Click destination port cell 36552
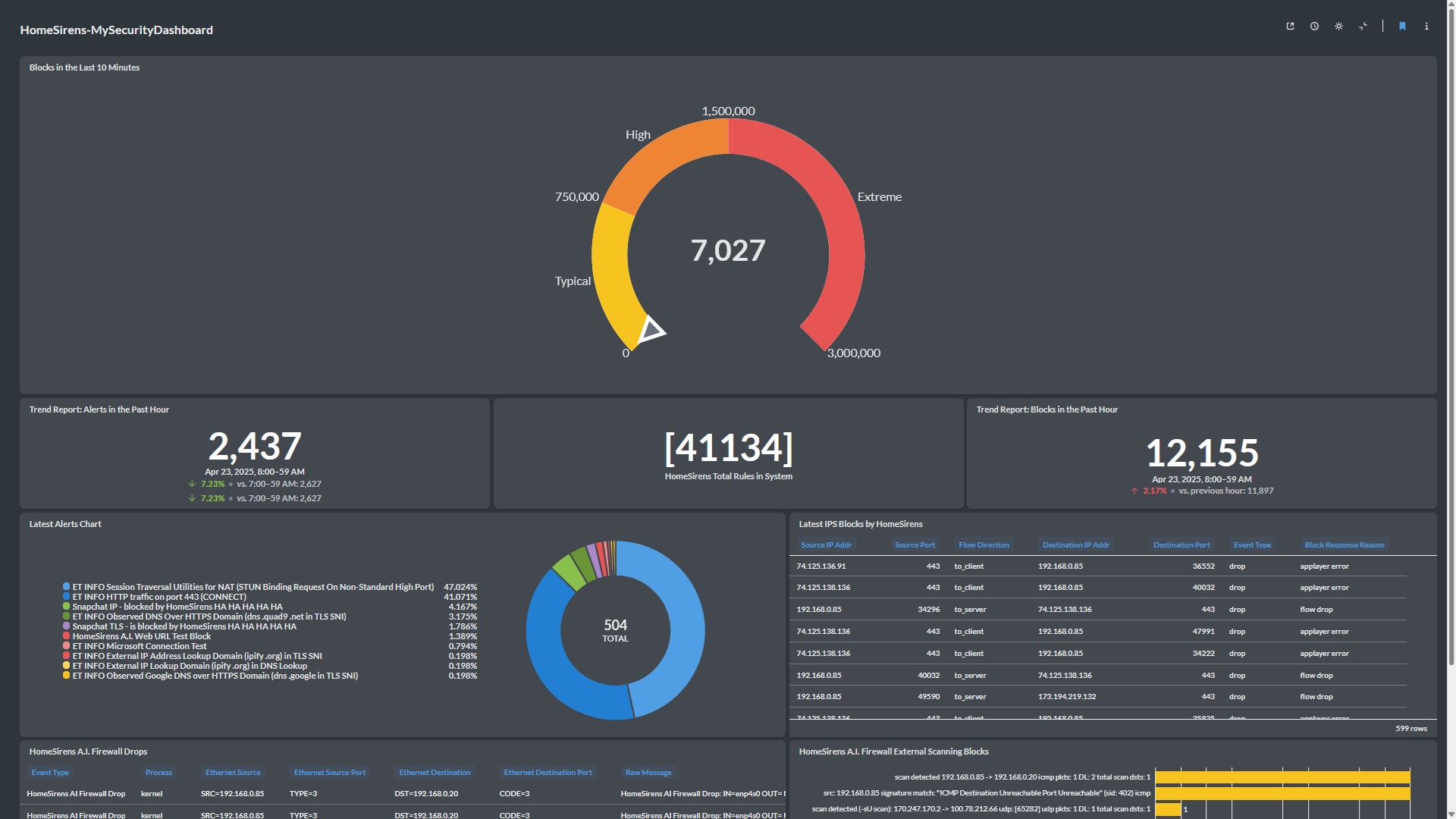1456x819 pixels. [x=1203, y=566]
